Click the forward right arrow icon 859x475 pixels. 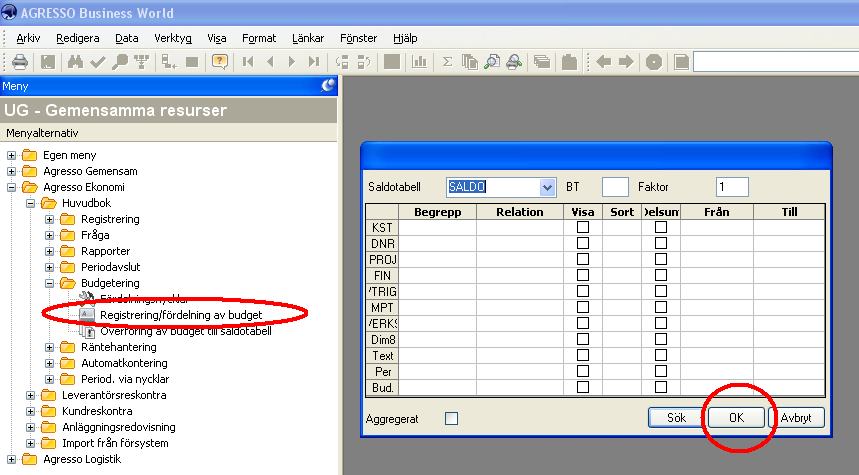pos(626,62)
